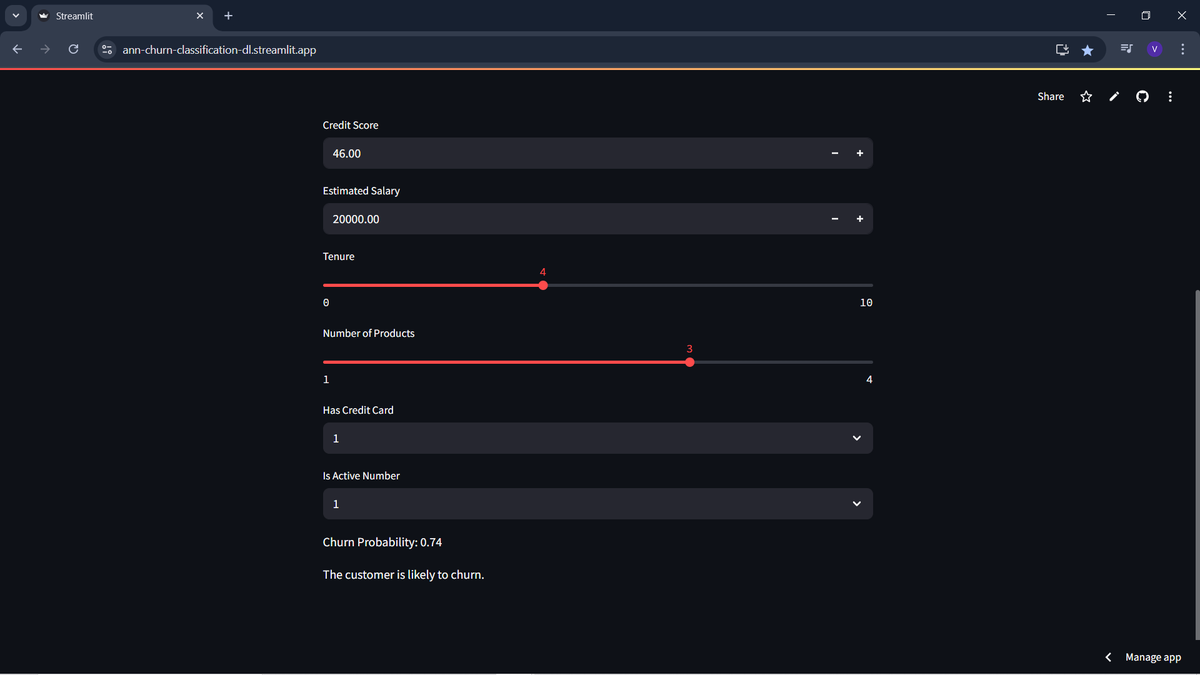The width and height of the screenshot is (1200, 675).
Task: Decrease the Estimated Salary value
Action: (x=835, y=219)
